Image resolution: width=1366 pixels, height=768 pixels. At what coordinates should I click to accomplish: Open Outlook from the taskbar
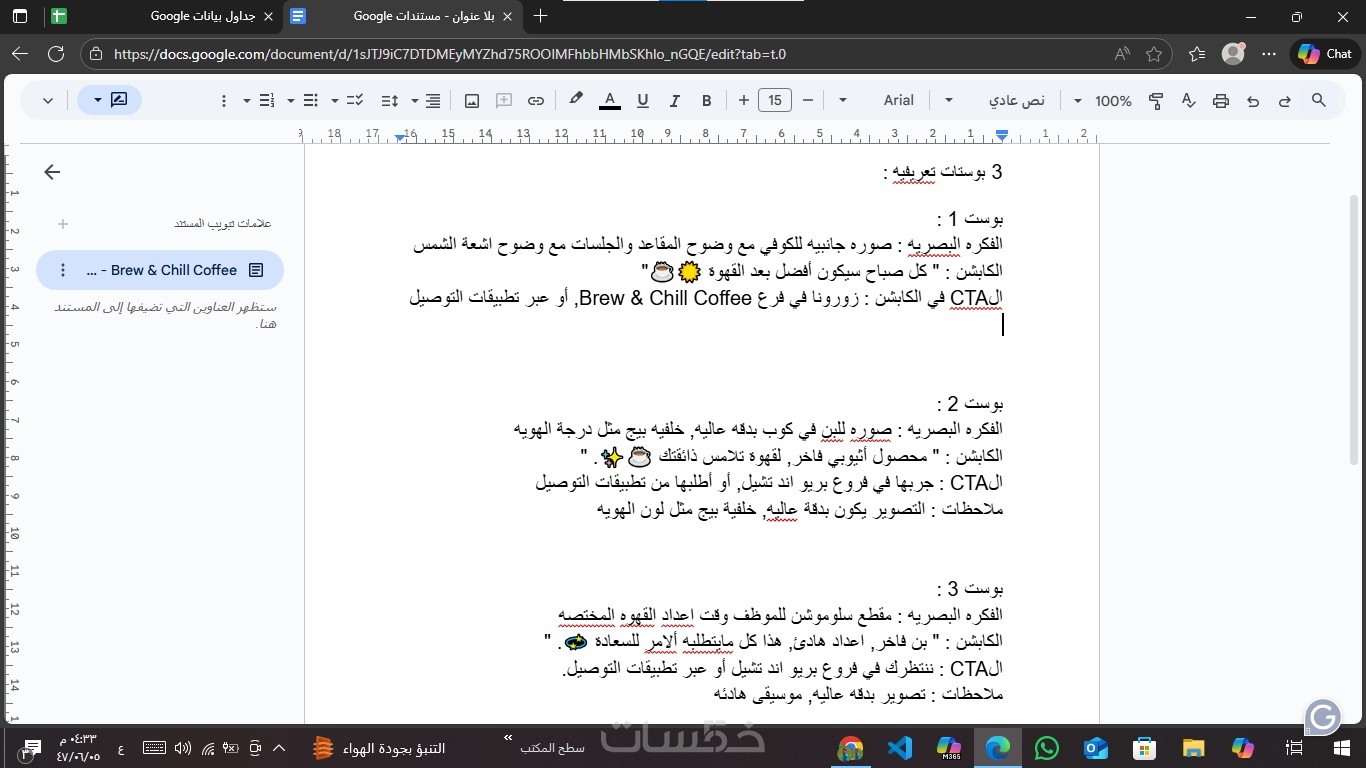point(1096,747)
